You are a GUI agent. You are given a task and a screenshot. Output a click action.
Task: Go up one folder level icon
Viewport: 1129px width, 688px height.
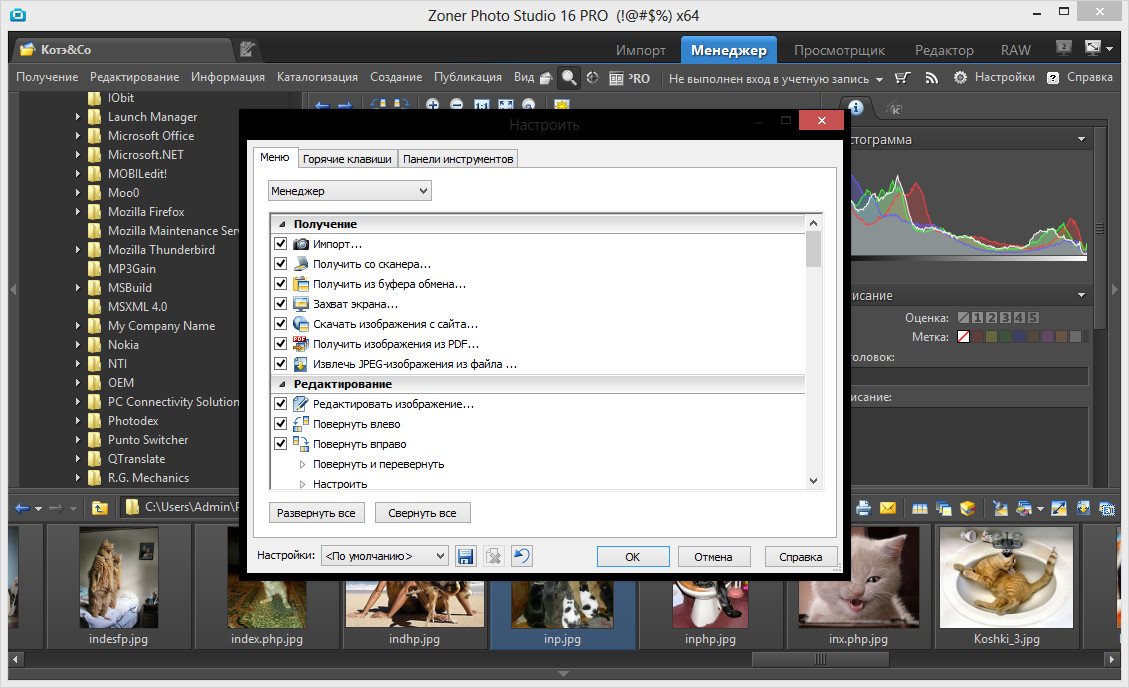tap(100, 508)
